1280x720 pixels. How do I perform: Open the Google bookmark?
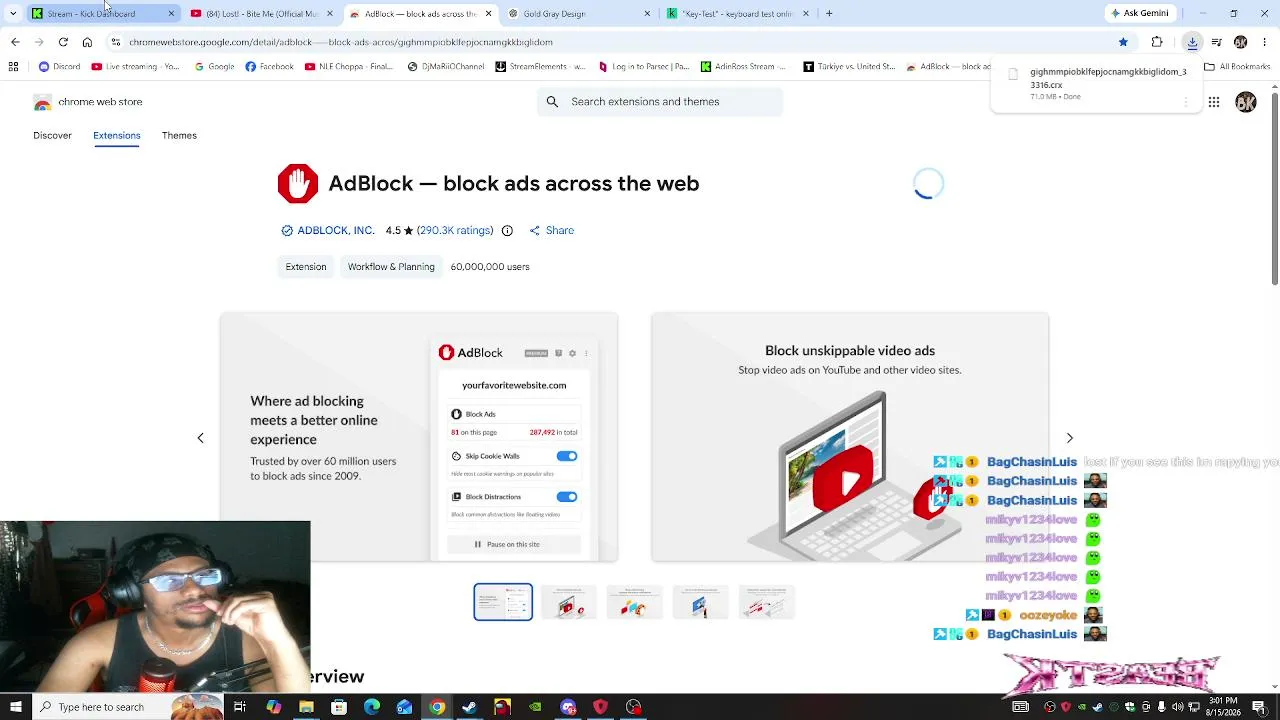tap(214, 67)
